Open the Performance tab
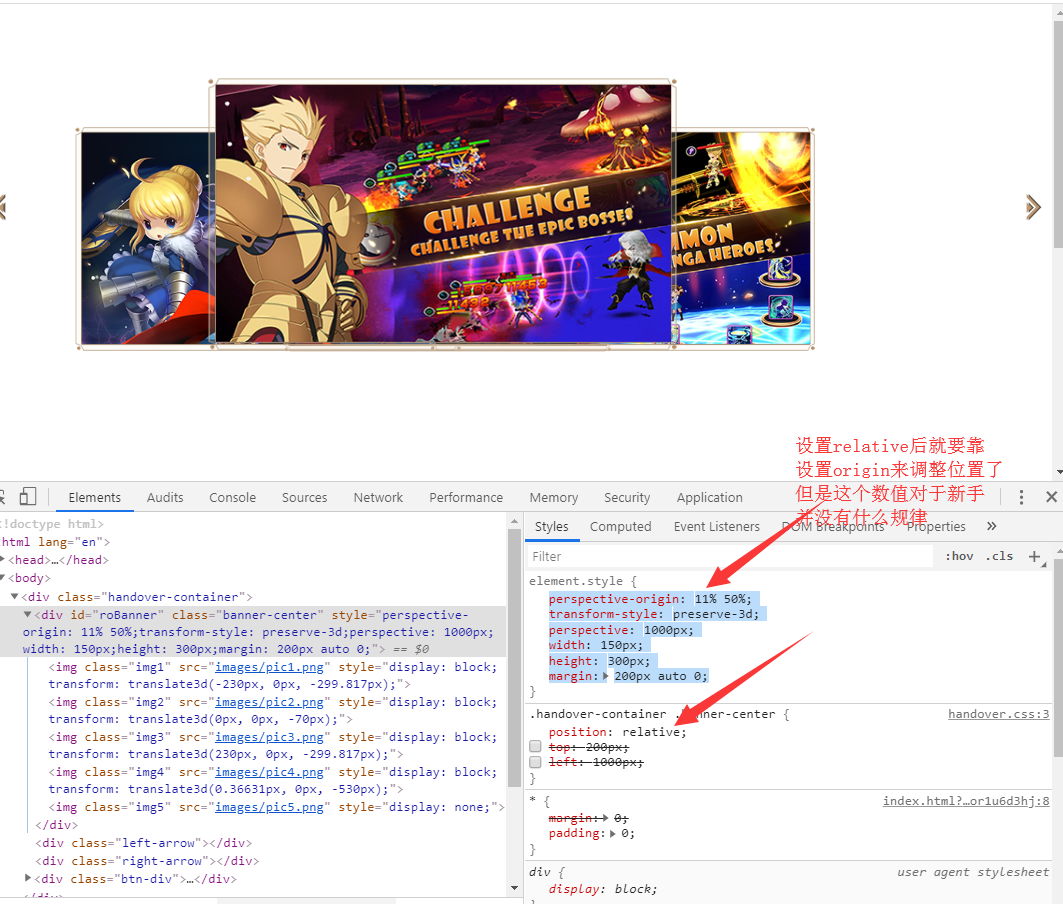 [x=466, y=497]
